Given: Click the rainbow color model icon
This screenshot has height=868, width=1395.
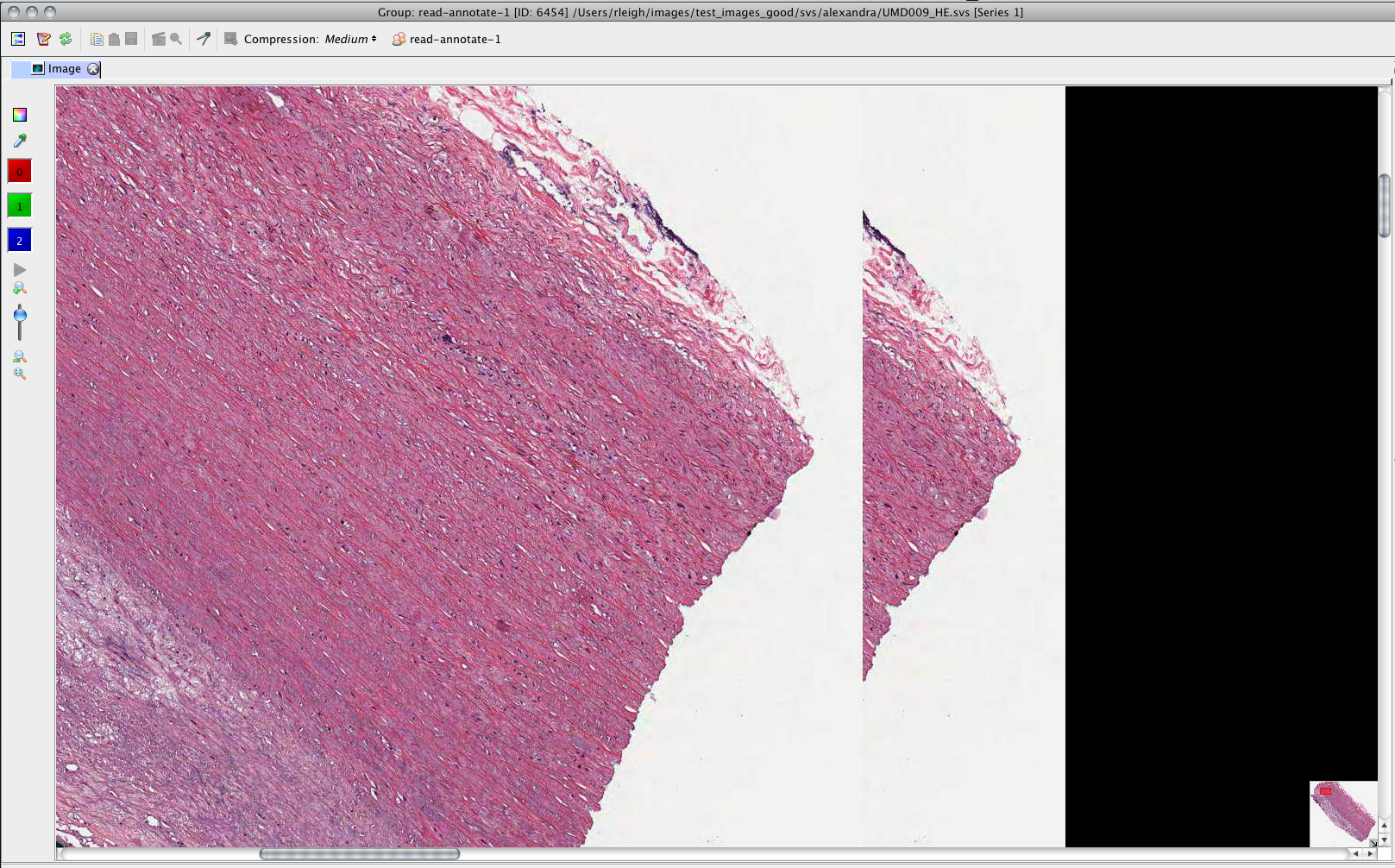Looking at the screenshot, I should (20, 115).
